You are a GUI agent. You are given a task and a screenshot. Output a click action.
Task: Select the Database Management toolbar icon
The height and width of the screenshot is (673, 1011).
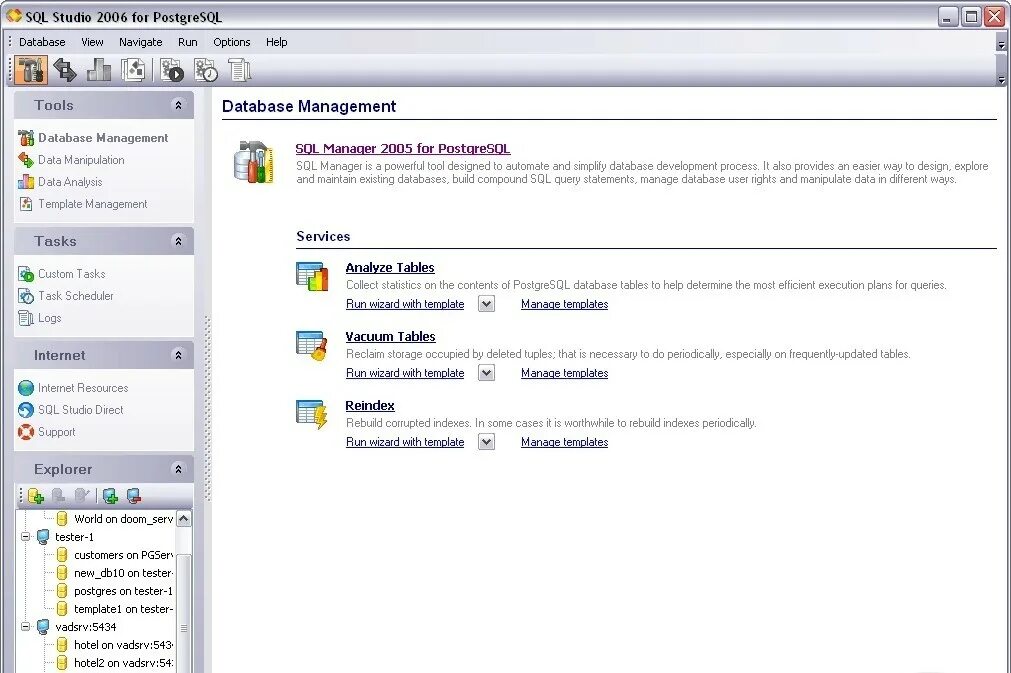tap(30, 70)
